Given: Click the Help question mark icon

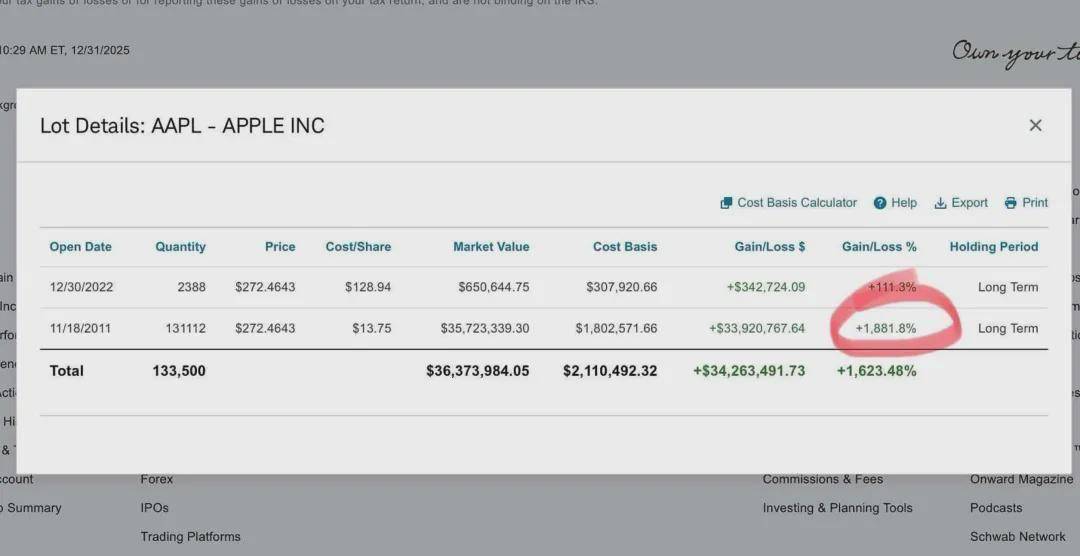Looking at the screenshot, I should (x=880, y=203).
